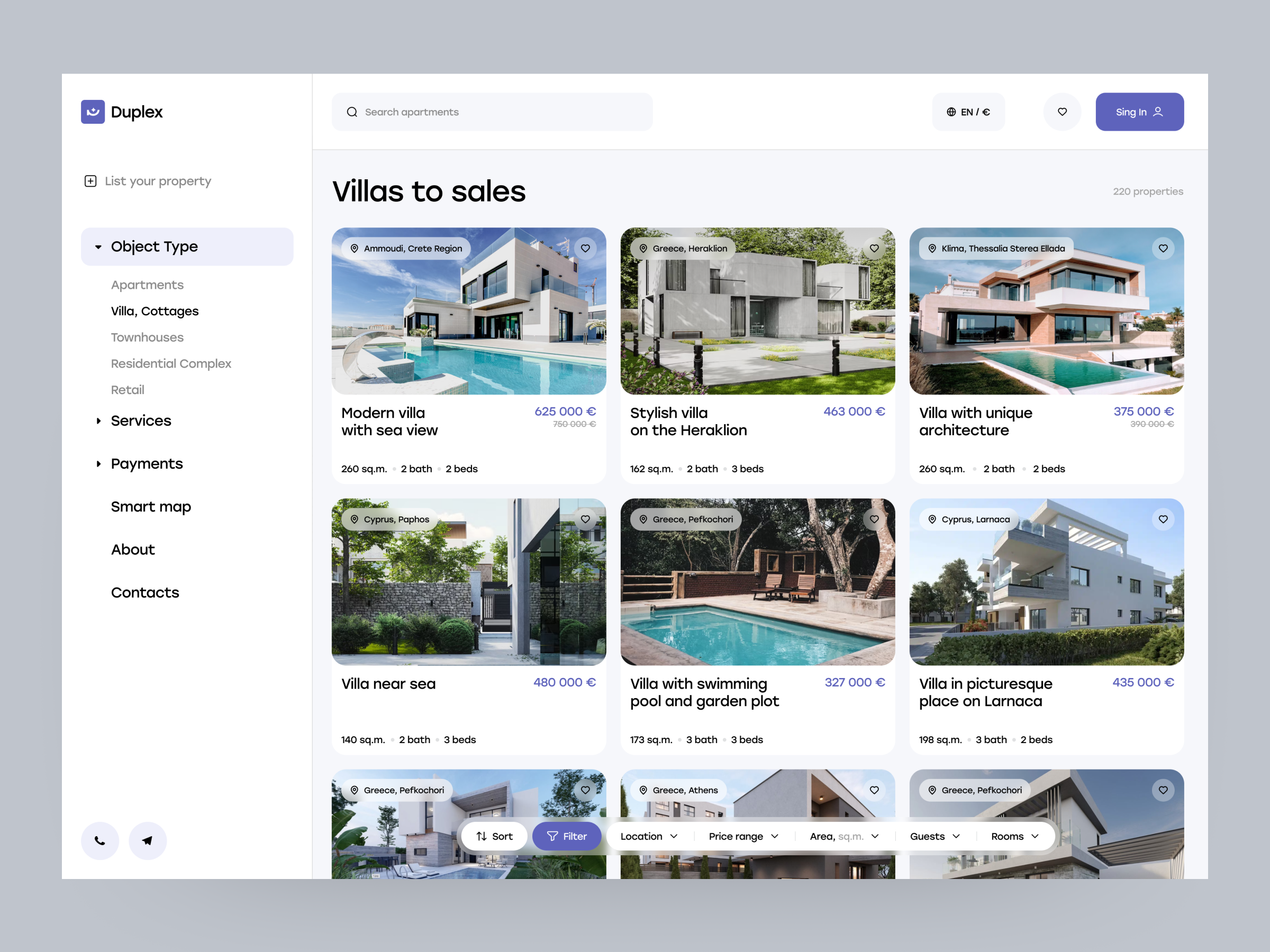Click location pin on Cyprus, Larnaca tag
Image resolution: width=1270 pixels, height=952 pixels.
pyautogui.click(x=932, y=519)
